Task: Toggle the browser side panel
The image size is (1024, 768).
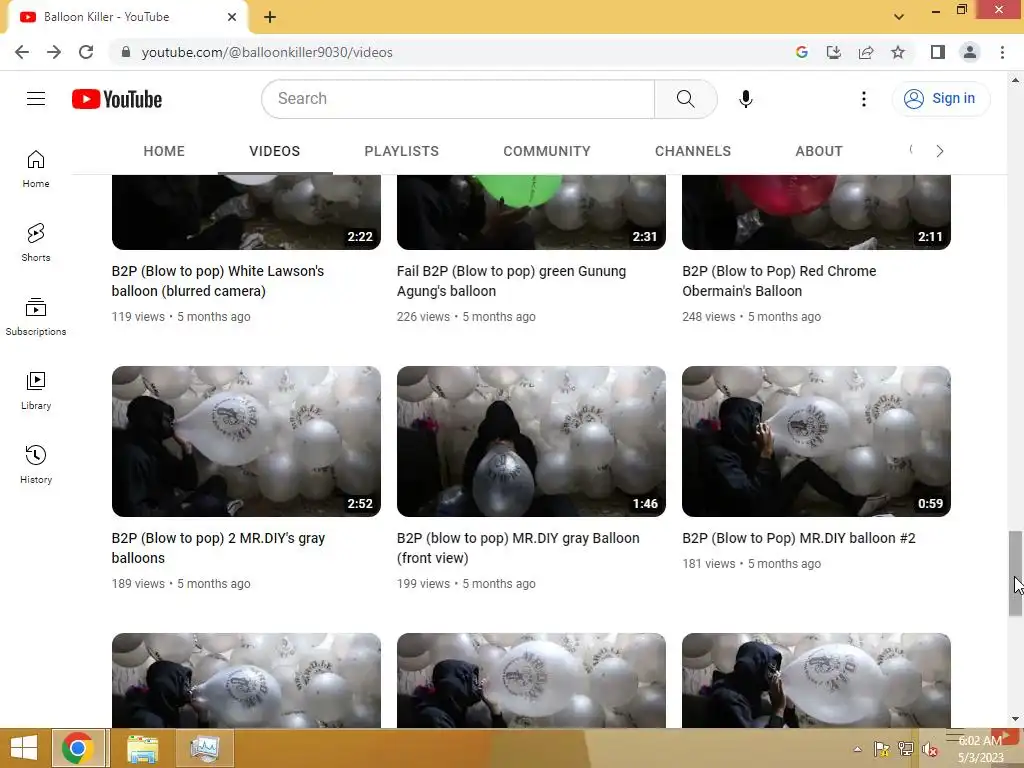Action: pos(938,52)
